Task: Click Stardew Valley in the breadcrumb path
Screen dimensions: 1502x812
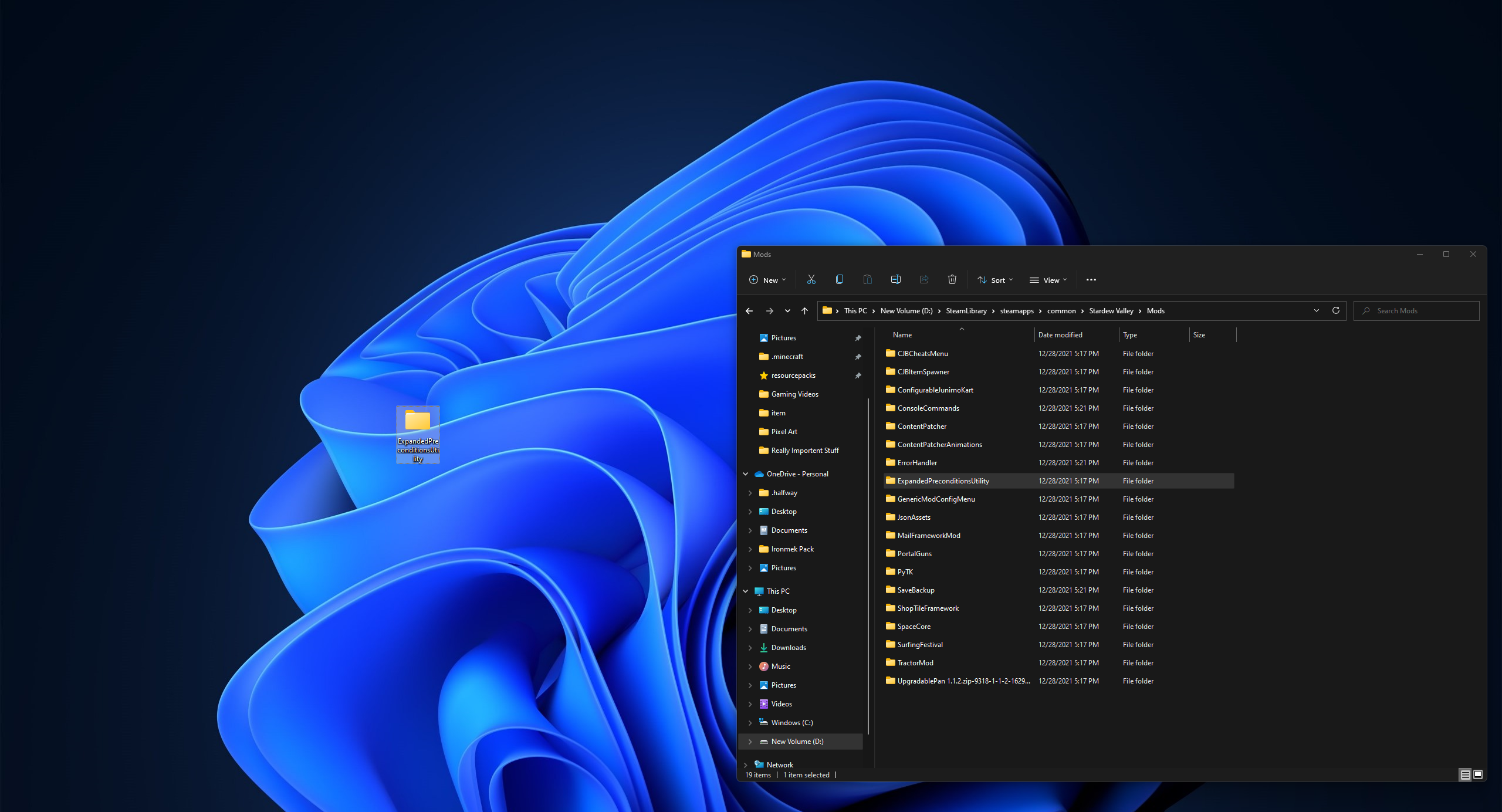Action: 1111,311
